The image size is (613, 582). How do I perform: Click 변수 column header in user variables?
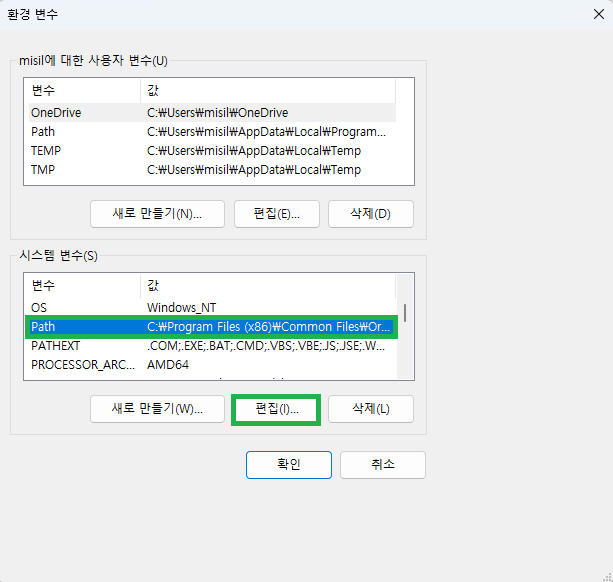coord(84,91)
